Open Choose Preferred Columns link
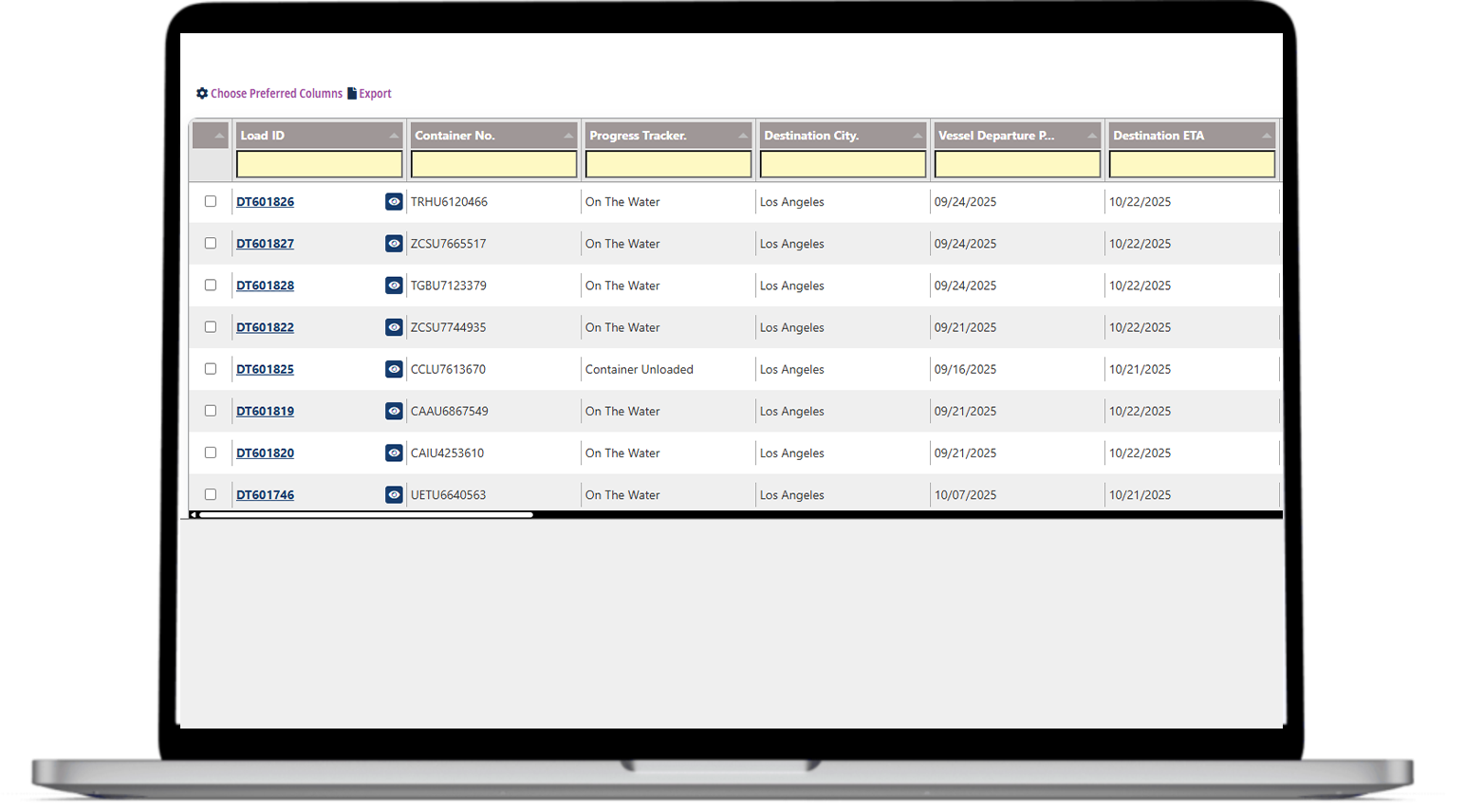Image resolution: width=1465 pixels, height=812 pixels. [x=276, y=94]
